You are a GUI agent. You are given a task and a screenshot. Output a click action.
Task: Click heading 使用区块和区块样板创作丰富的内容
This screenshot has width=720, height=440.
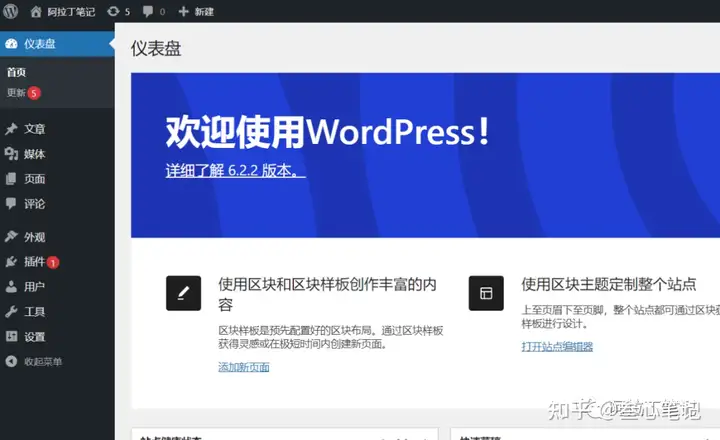coord(327,294)
